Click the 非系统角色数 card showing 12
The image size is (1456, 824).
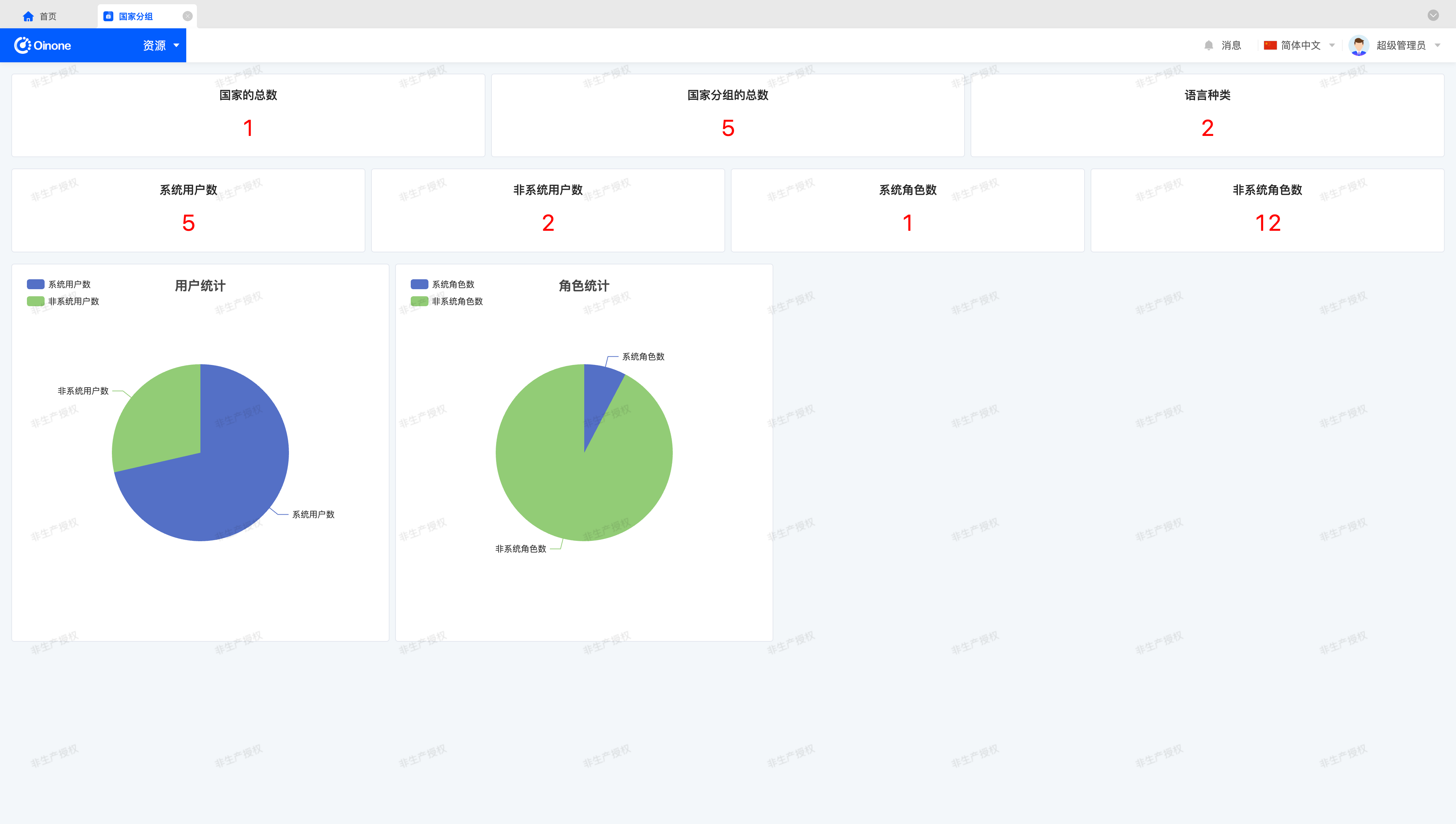pyautogui.click(x=1267, y=210)
